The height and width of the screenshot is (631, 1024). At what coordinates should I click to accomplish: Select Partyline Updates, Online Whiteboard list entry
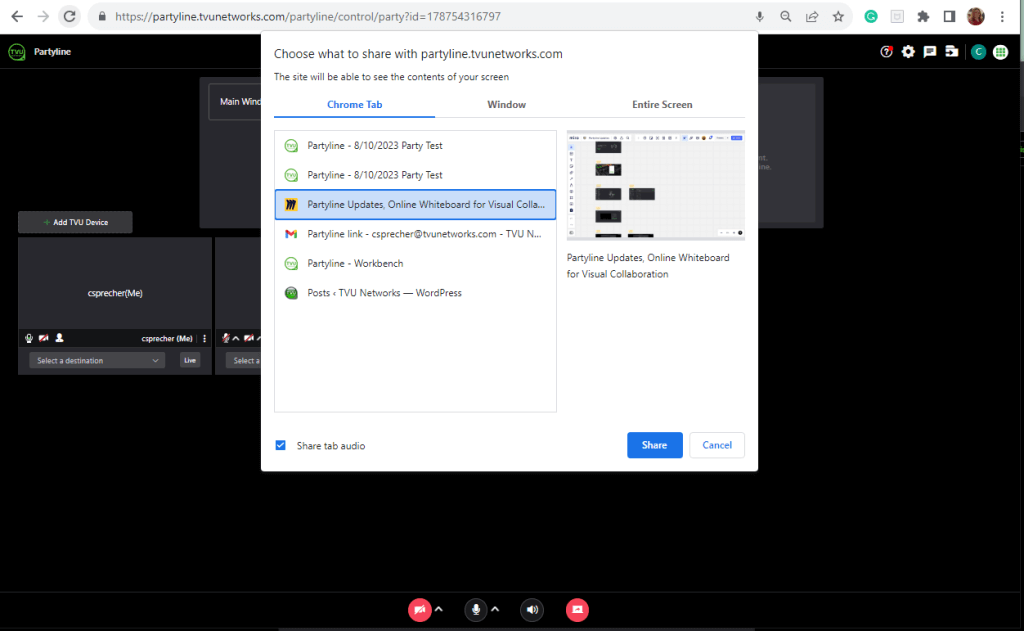tap(415, 204)
